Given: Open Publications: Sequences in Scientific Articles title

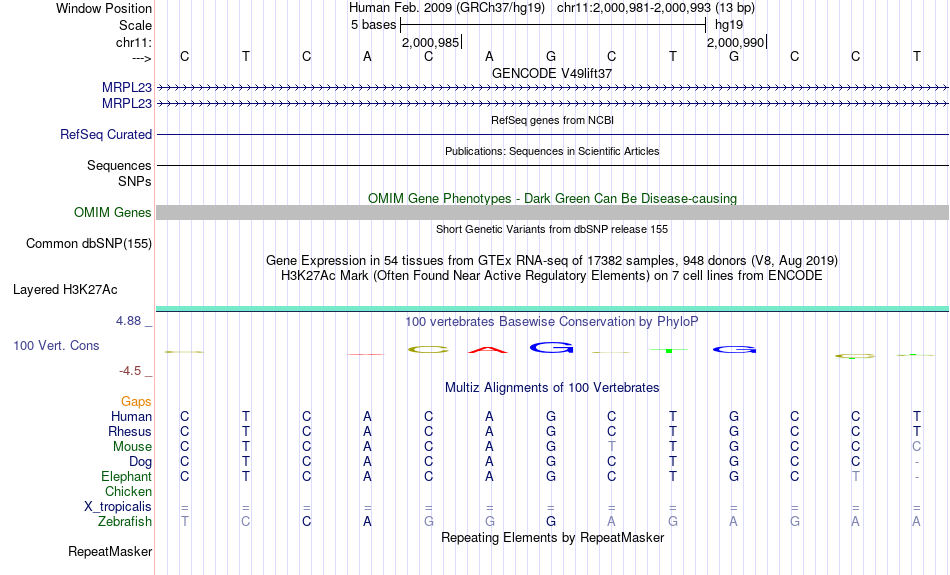Looking at the screenshot, I should 552,151.
